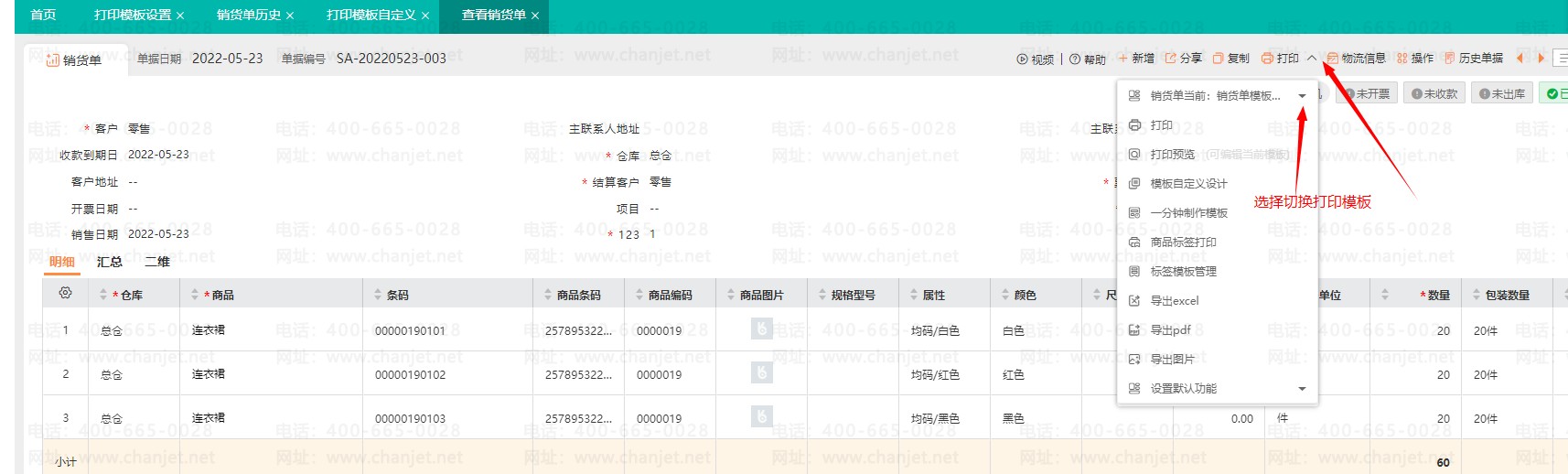Select the 二维 tab
Viewport: 1568px width, 474px height.
[157, 262]
